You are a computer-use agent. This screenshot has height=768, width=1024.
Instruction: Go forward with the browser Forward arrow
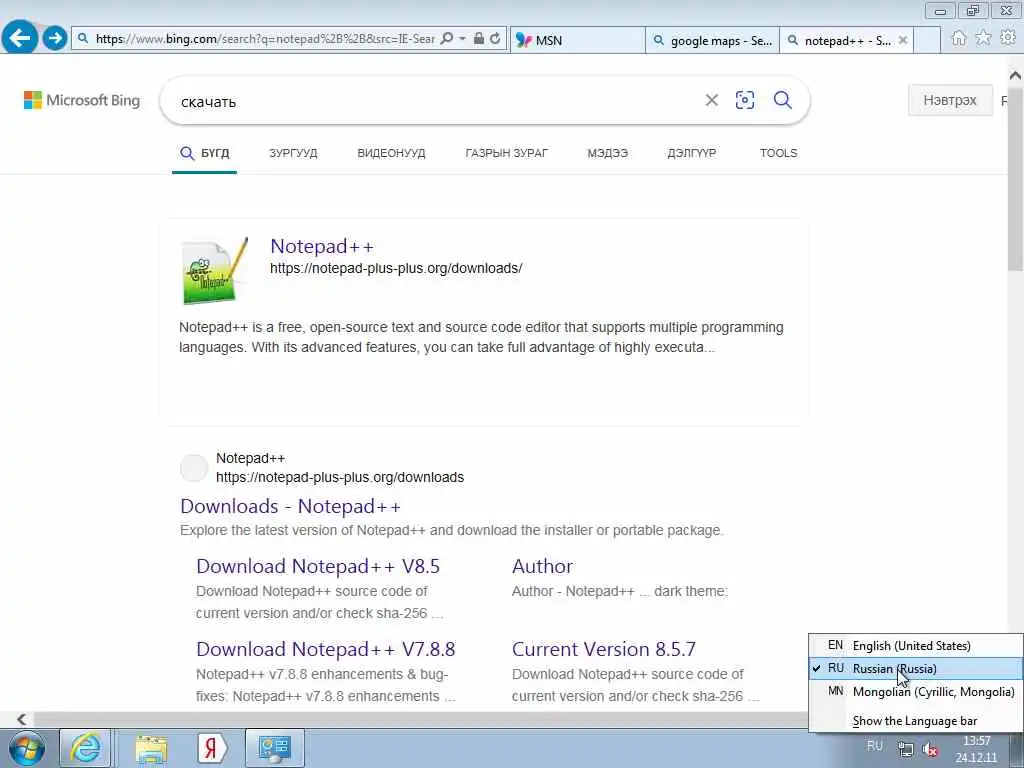point(55,38)
